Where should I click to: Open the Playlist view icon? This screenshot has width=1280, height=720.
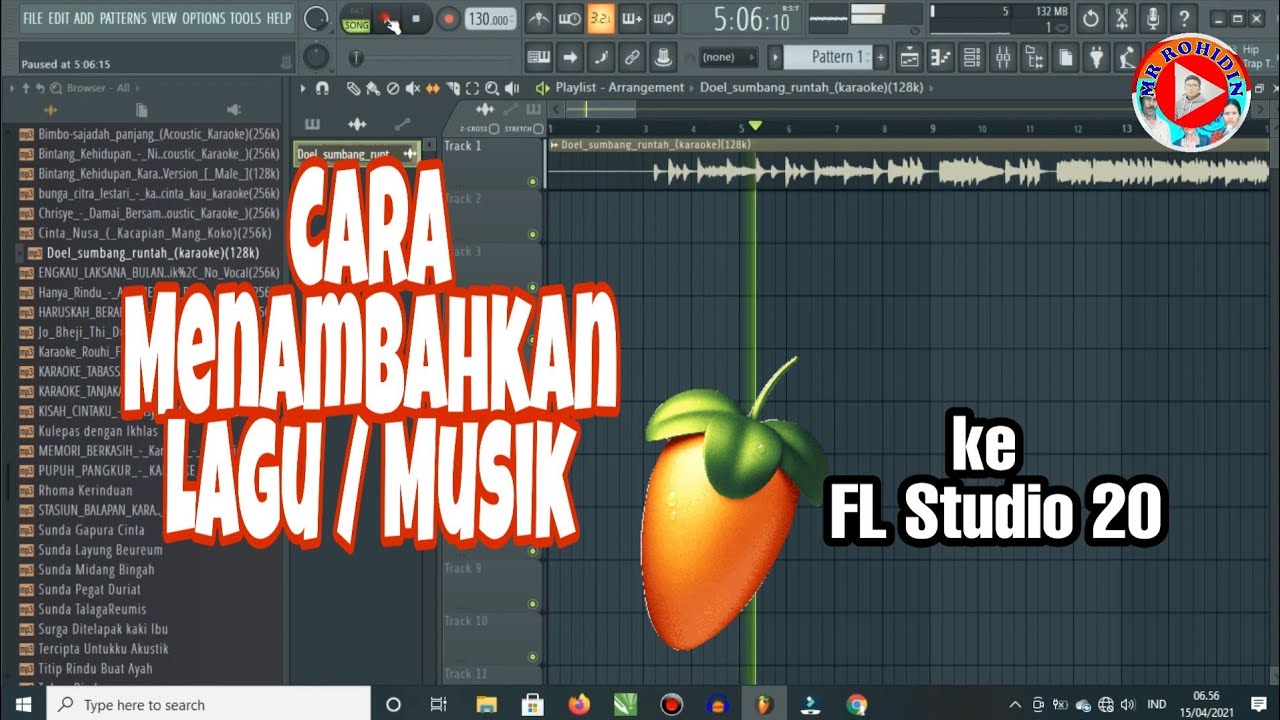coord(909,57)
